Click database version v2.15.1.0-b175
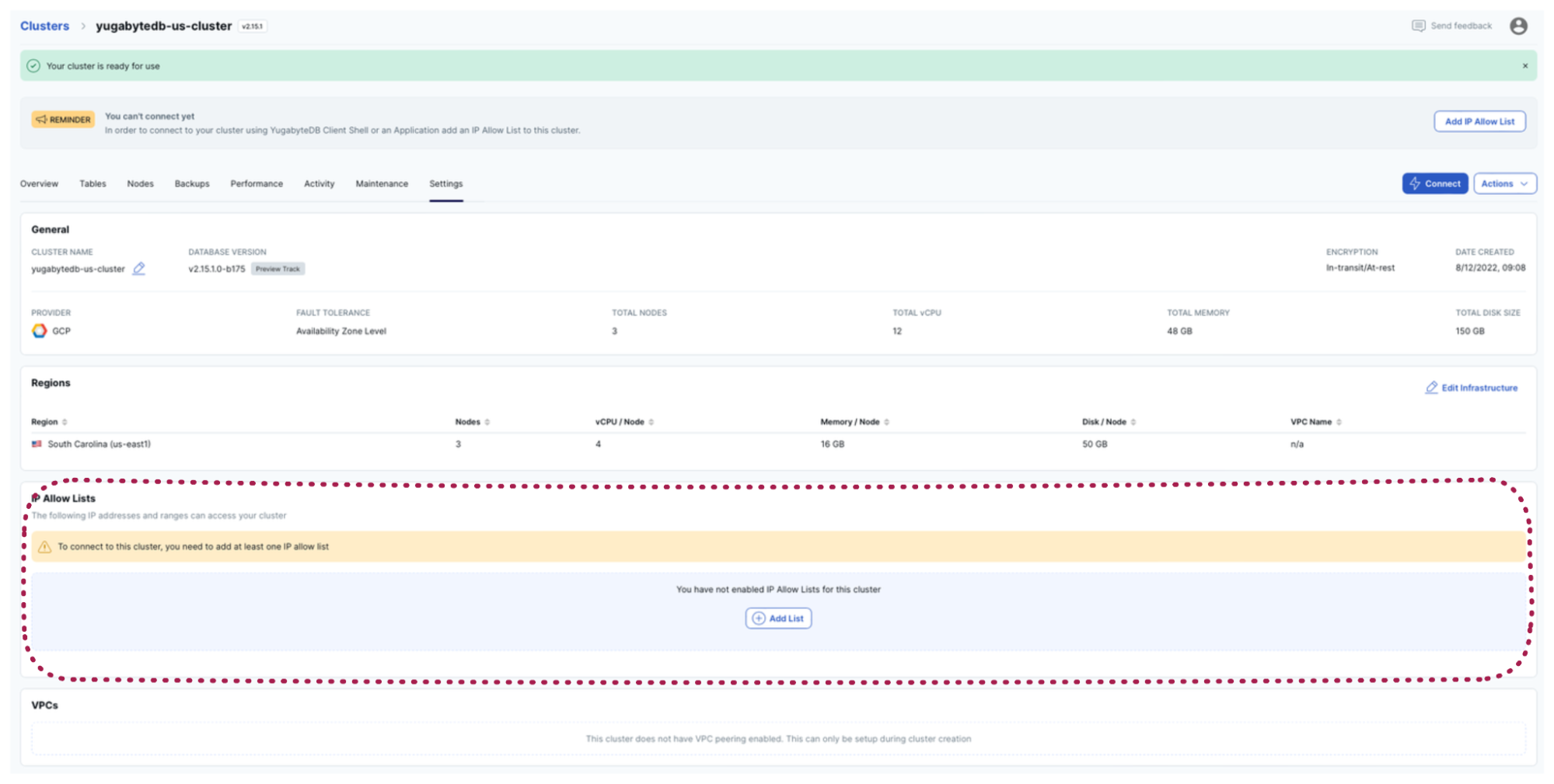The height and width of the screenshot is (784, 1554). [216, 269]
